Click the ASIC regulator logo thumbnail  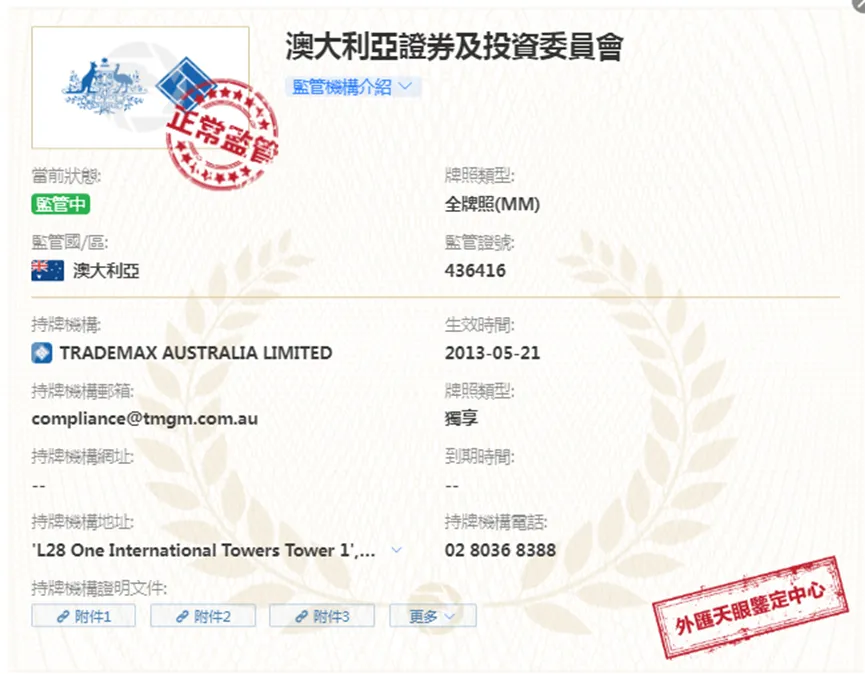pos(140,87)
